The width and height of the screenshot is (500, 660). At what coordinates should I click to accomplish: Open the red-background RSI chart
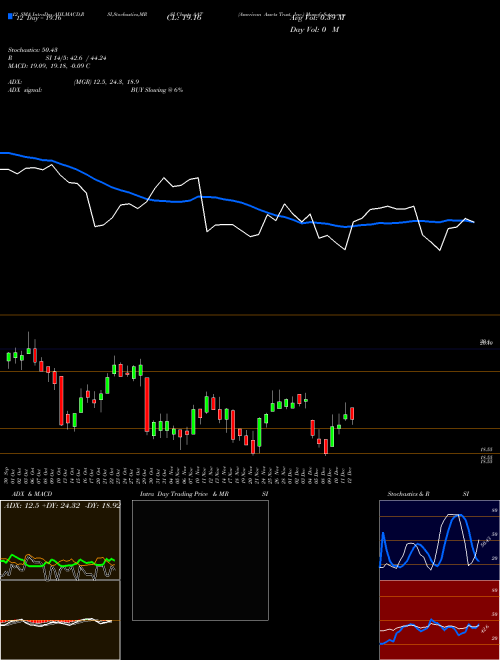439,620
